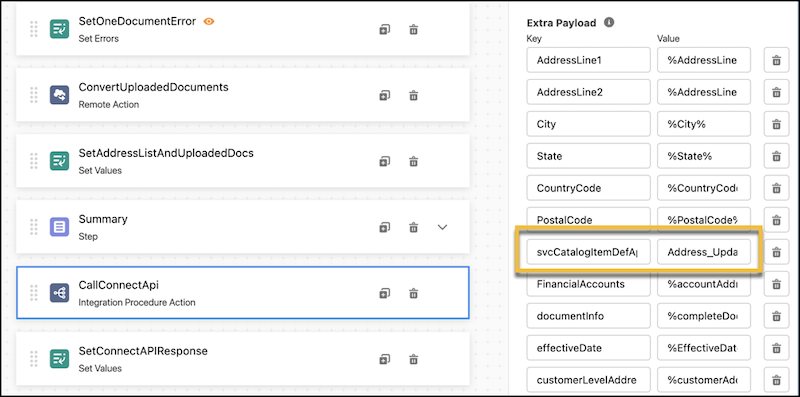Delete the svcCatalogItemDefApi payload row

[x=777, y=252]
